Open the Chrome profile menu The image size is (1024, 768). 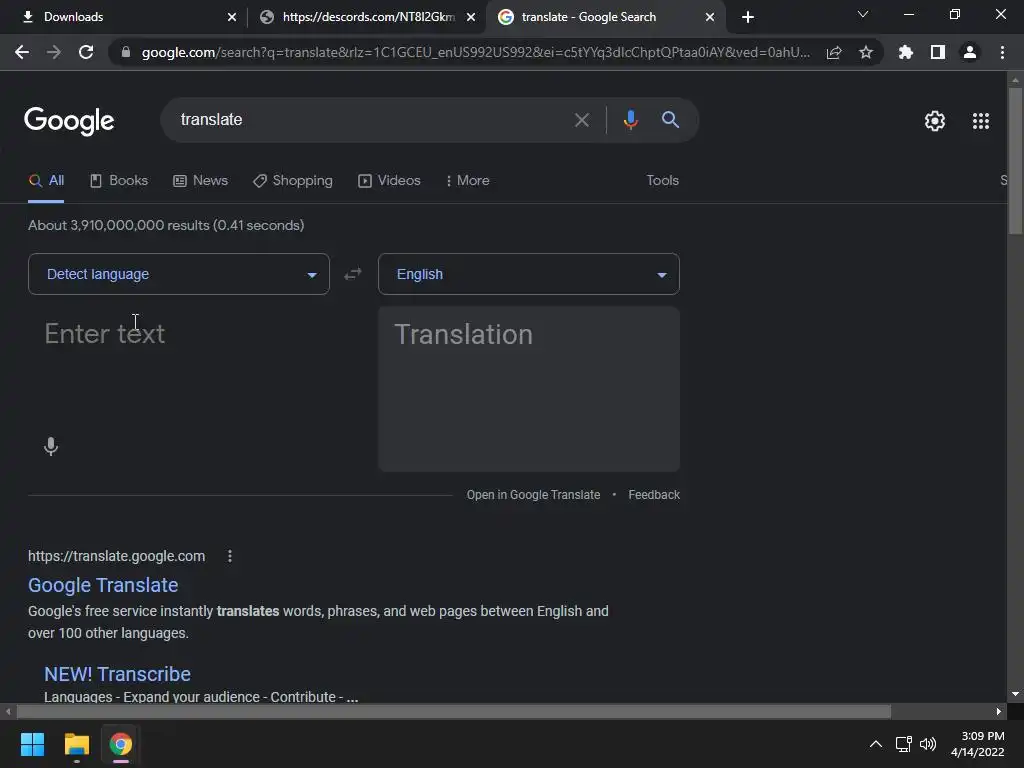tap(970, 52)
